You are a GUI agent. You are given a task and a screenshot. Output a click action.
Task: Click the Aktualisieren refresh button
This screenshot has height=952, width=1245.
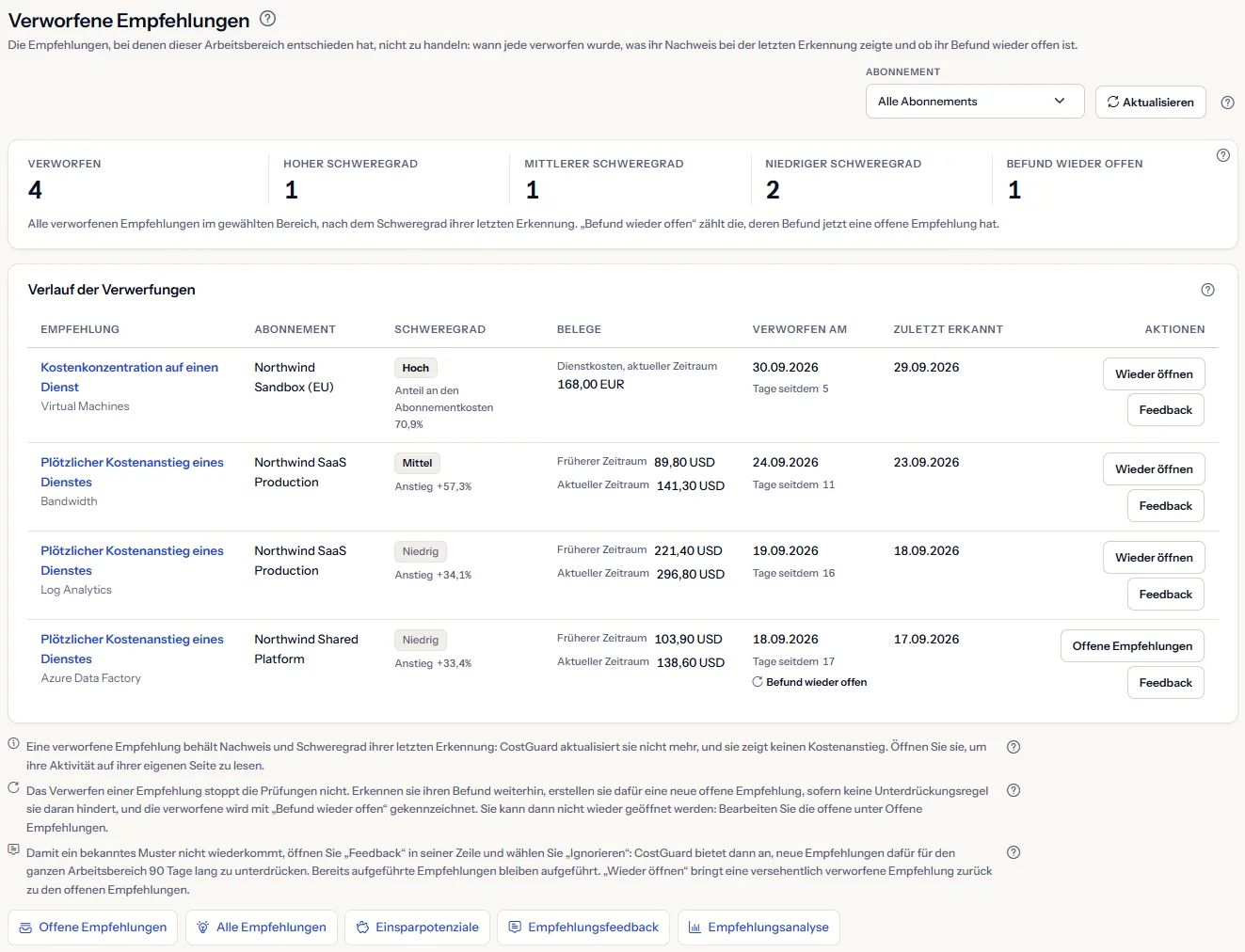pyautogui.click(x=1150, y=102)
